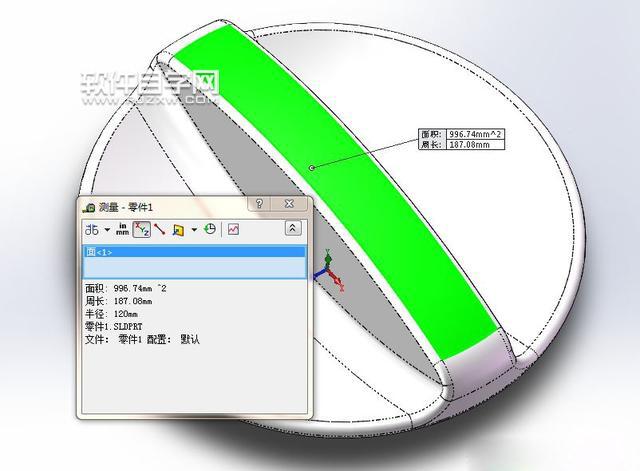Click the 面积: 996.74mm^2 result text
This screenshot has width=640, height=471.
(126, 289)
